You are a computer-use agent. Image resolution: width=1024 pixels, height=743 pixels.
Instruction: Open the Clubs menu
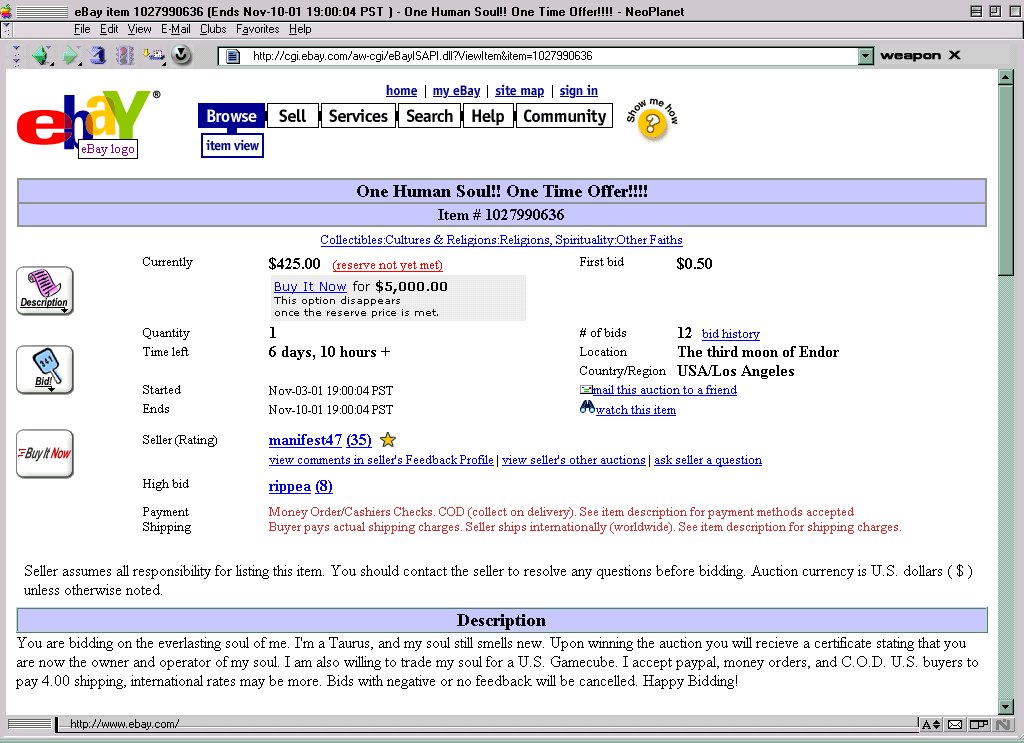[213, 29]
